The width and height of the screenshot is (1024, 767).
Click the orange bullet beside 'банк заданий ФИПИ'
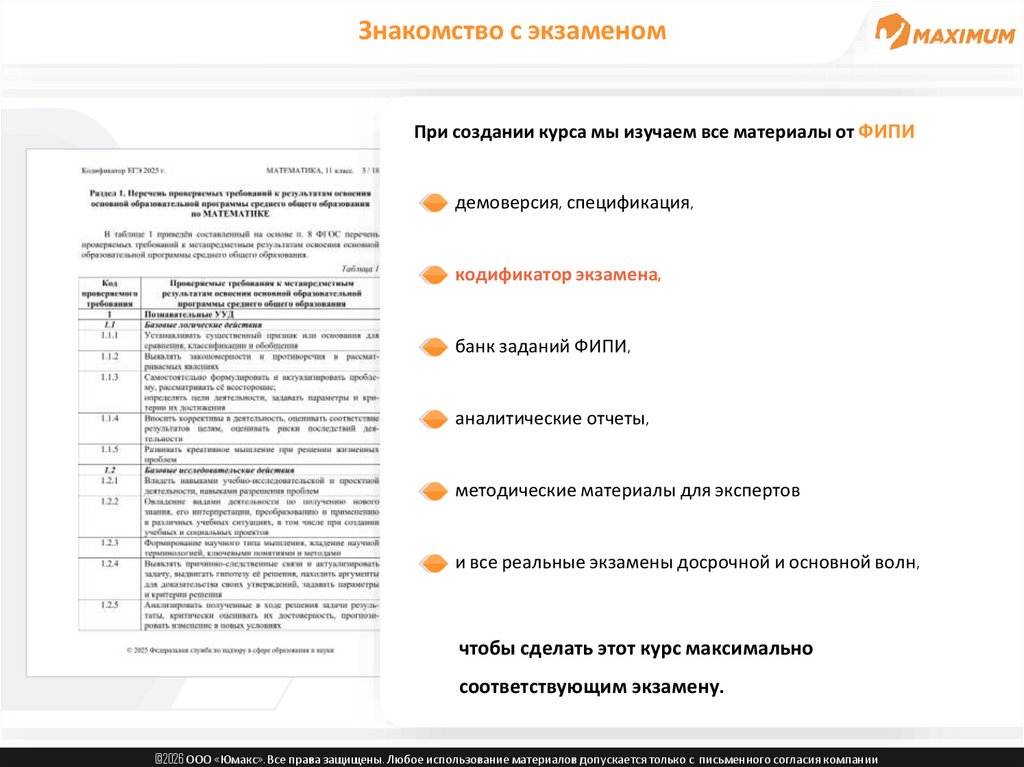[x=433, y=346]
